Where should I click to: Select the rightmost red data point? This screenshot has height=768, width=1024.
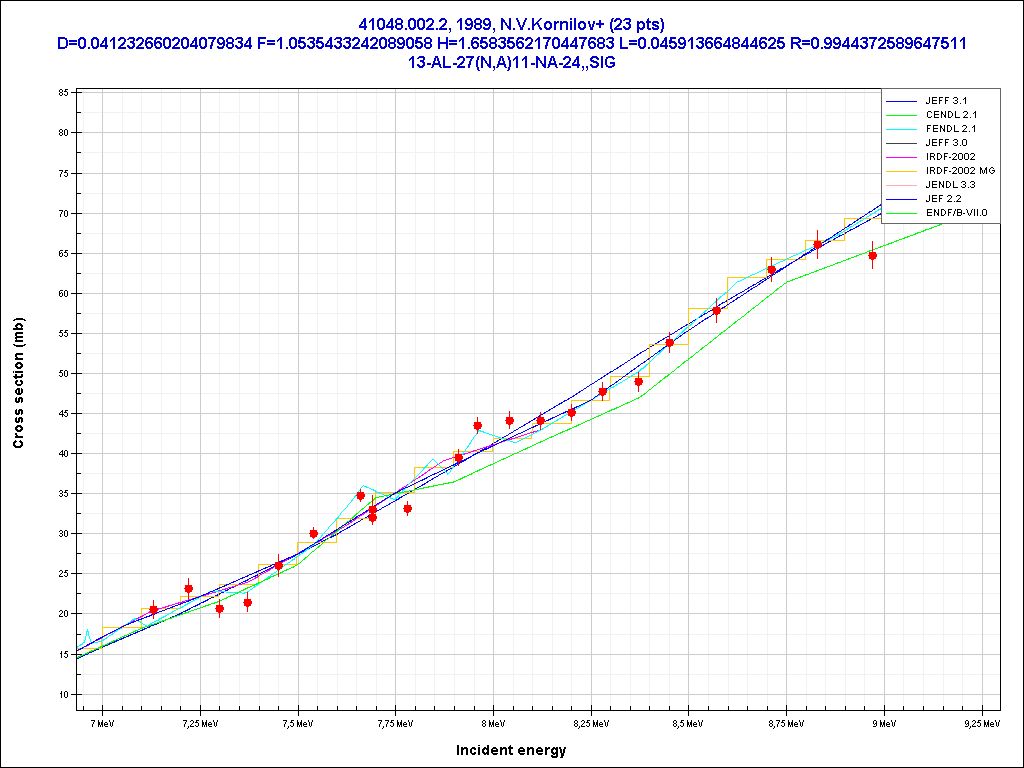click(873, 255)
